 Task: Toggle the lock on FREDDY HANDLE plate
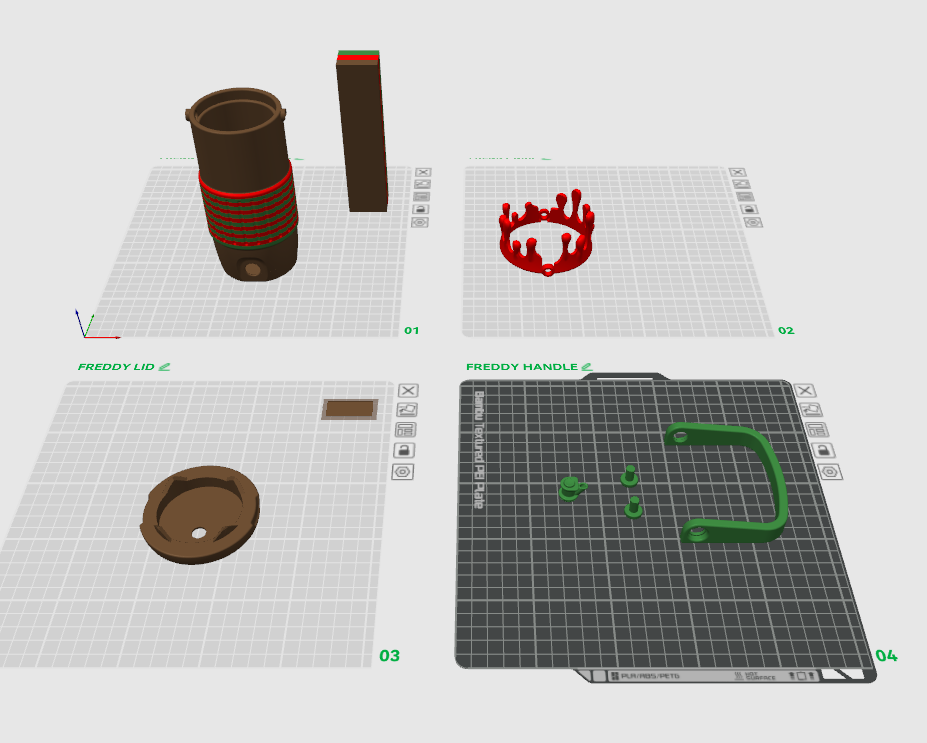(823, 450)
